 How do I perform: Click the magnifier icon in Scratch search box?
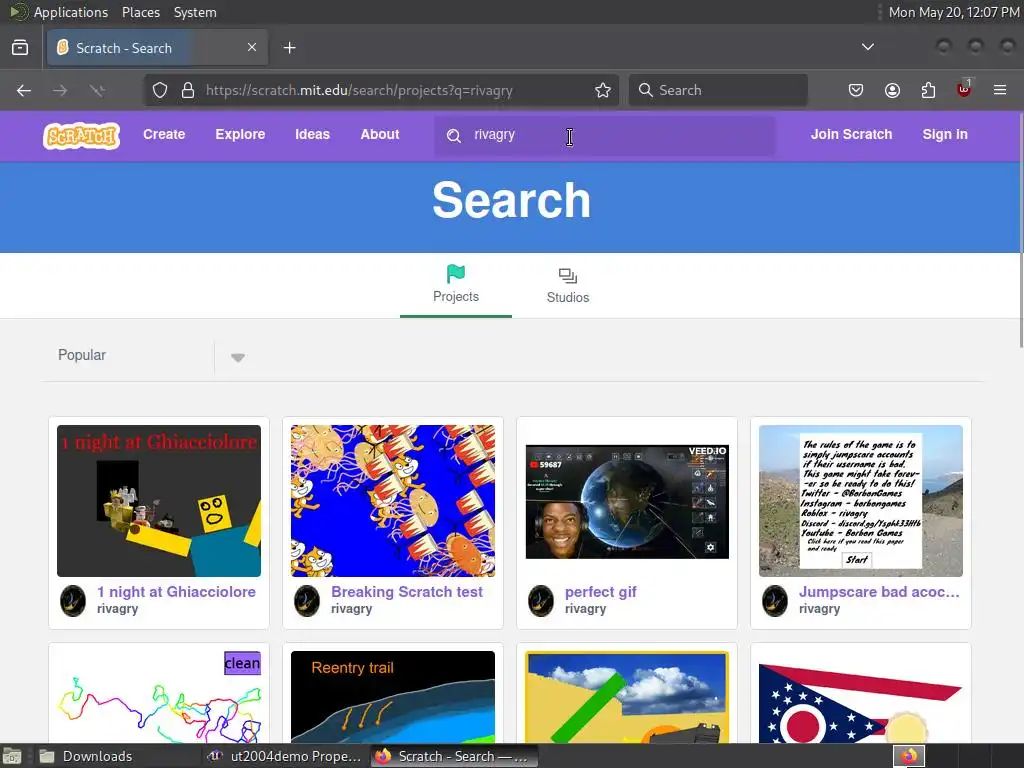454,135
